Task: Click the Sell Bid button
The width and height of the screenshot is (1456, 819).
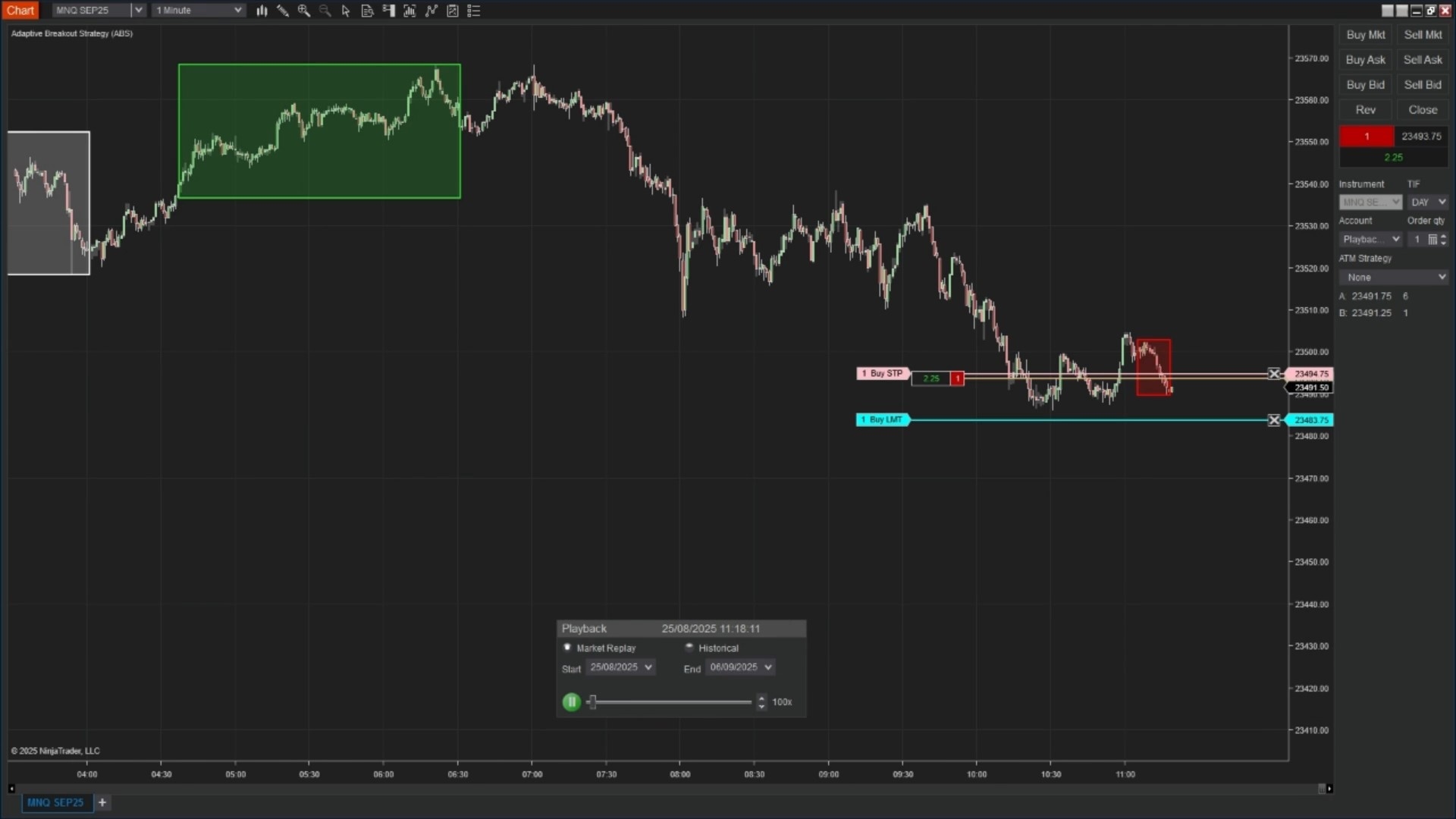Action: tap(1423, 84)
